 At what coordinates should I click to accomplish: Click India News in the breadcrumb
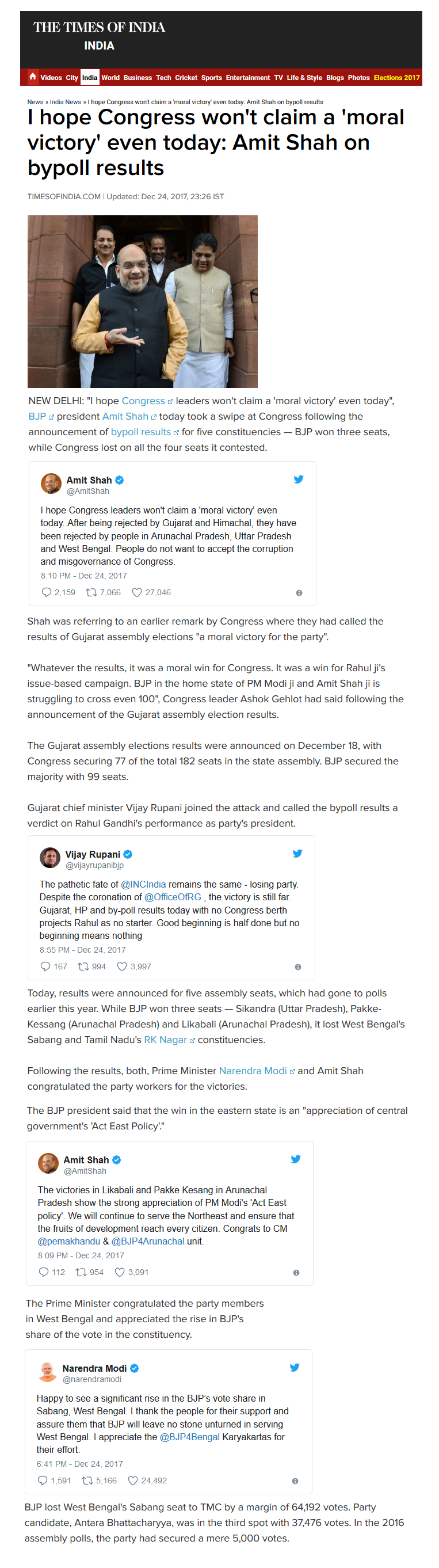(x=65, y=102)
